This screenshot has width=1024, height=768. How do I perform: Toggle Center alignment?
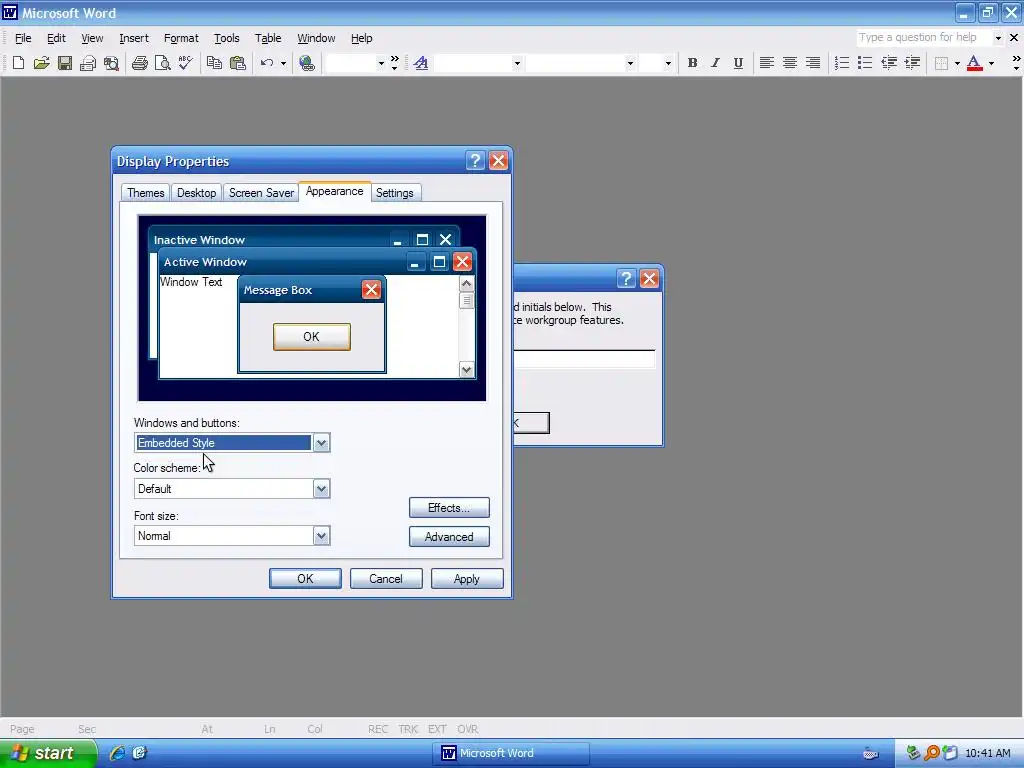click(790, 63)
